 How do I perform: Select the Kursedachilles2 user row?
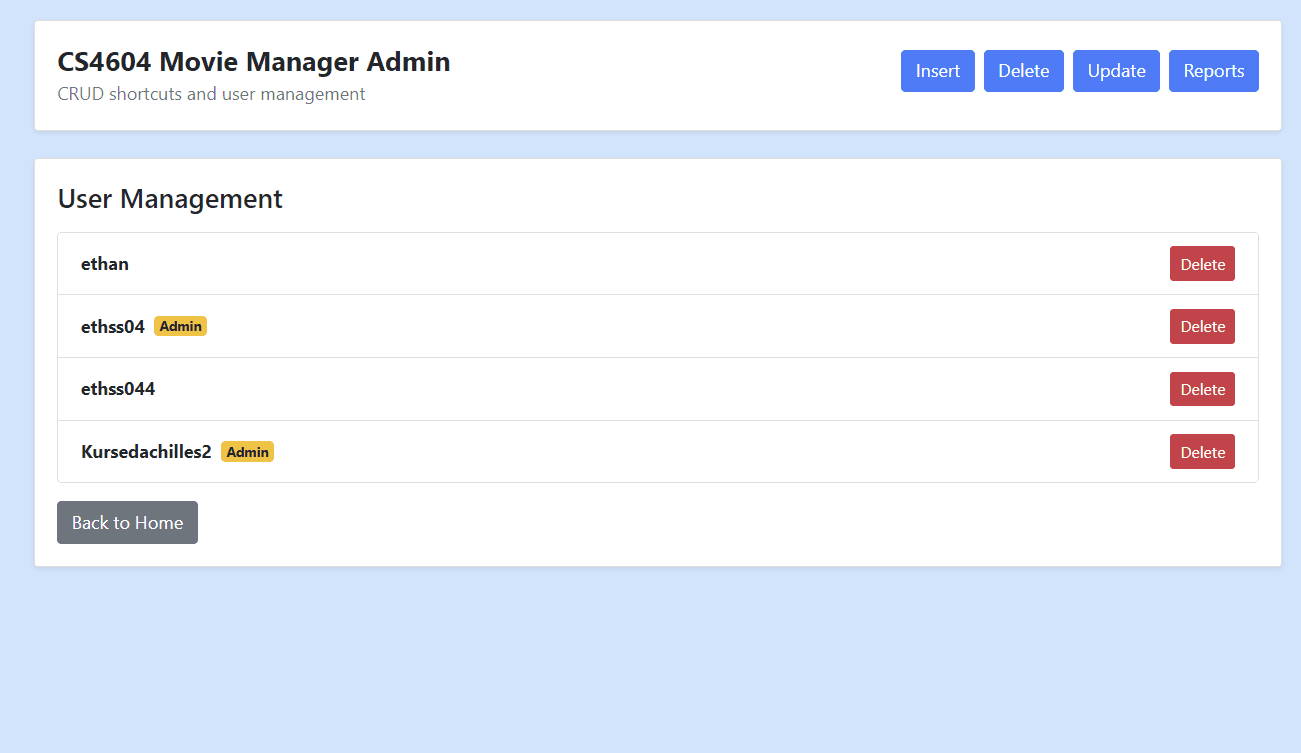point(600,451)
